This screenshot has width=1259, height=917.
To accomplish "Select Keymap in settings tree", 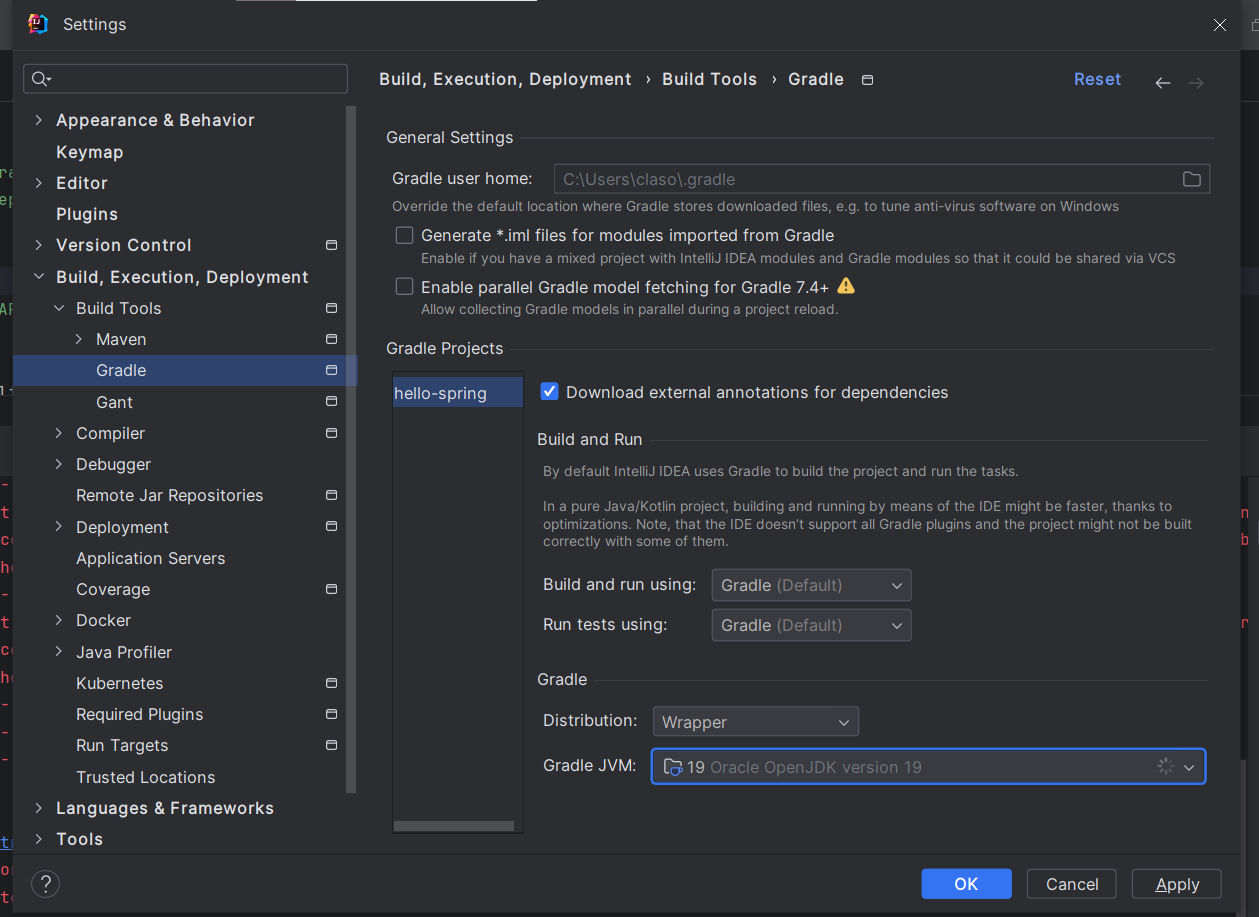I will (89, 152).
